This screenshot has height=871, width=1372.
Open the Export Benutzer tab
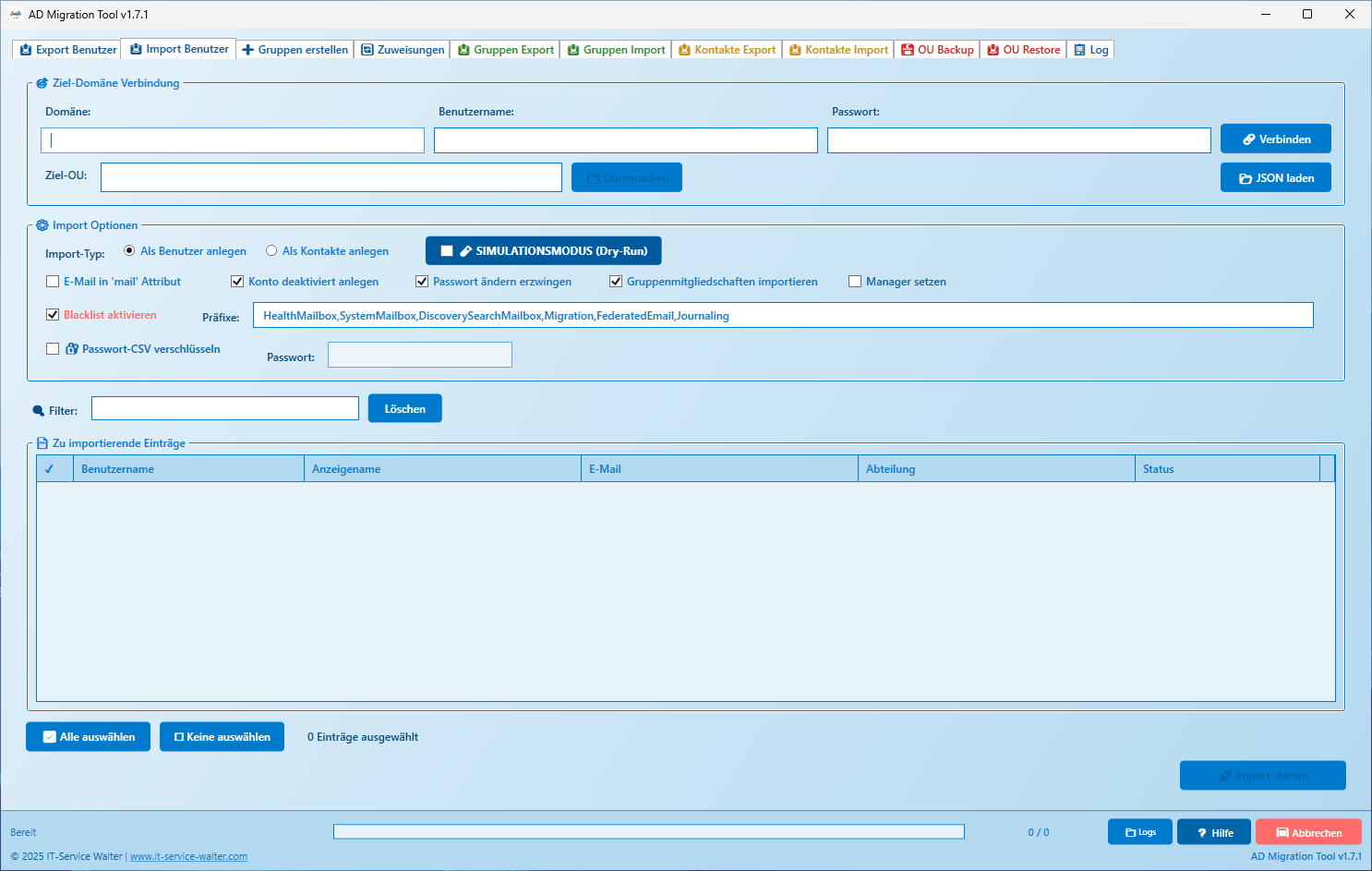pos(68,50)
